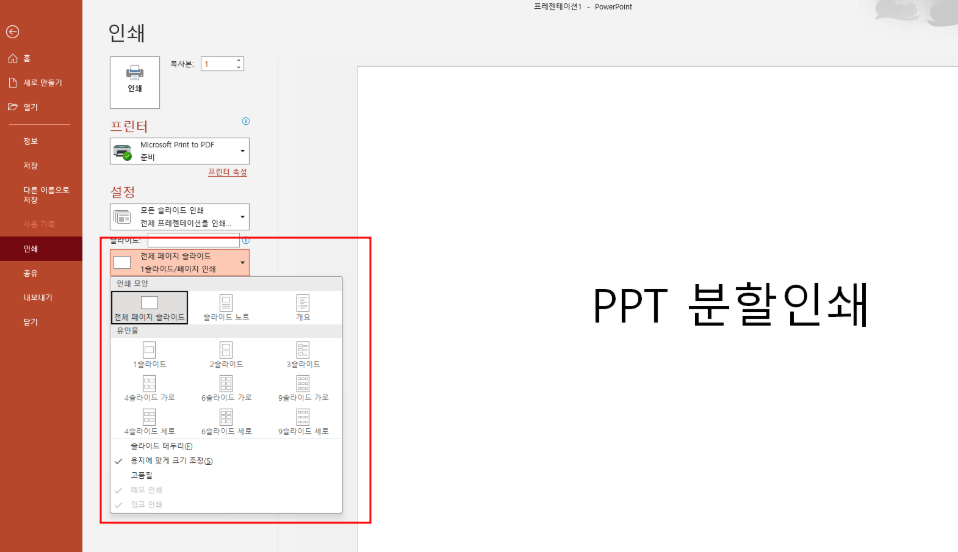This screenshot has width=958, height=552.
Task: Open 새로 만들기 in the sidebar
Action: 42,83
